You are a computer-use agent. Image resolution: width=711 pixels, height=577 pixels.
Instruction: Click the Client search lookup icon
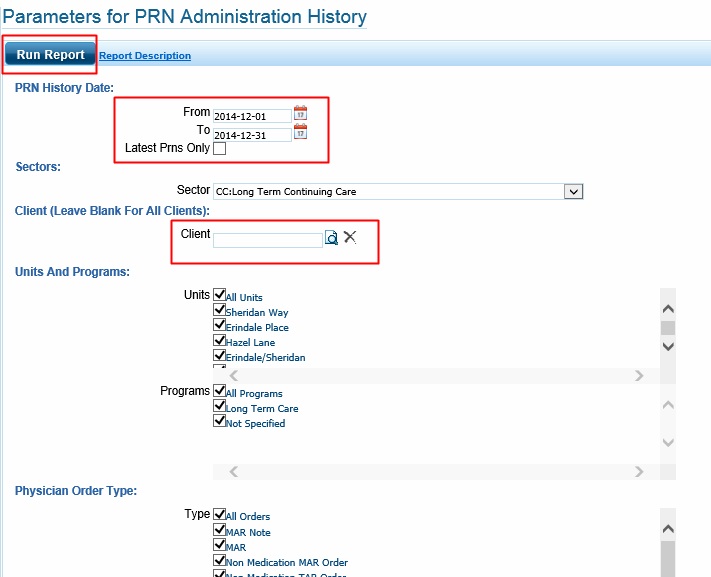(x=332, y=238)
